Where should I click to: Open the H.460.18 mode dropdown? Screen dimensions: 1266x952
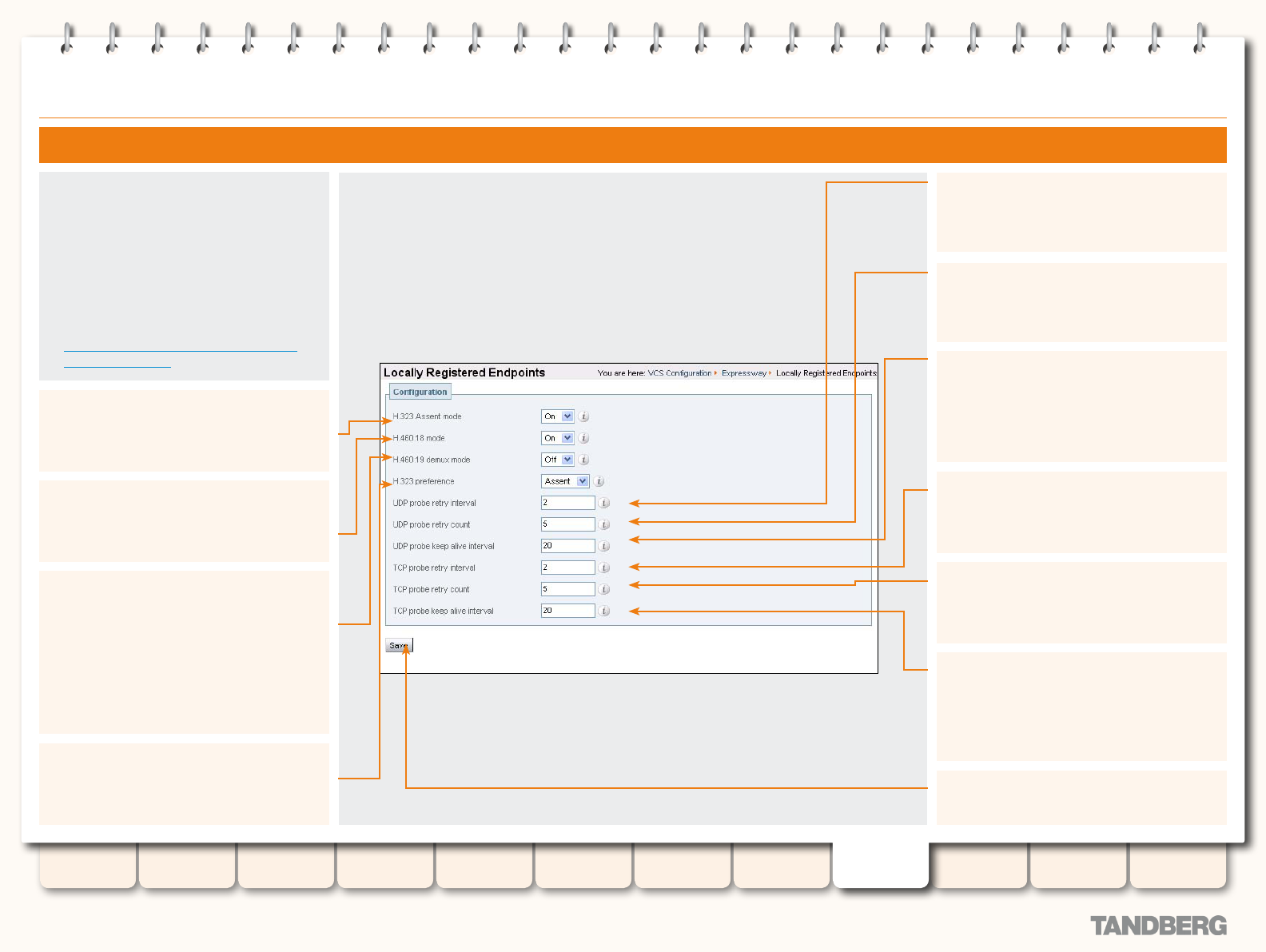coord(558,438)
